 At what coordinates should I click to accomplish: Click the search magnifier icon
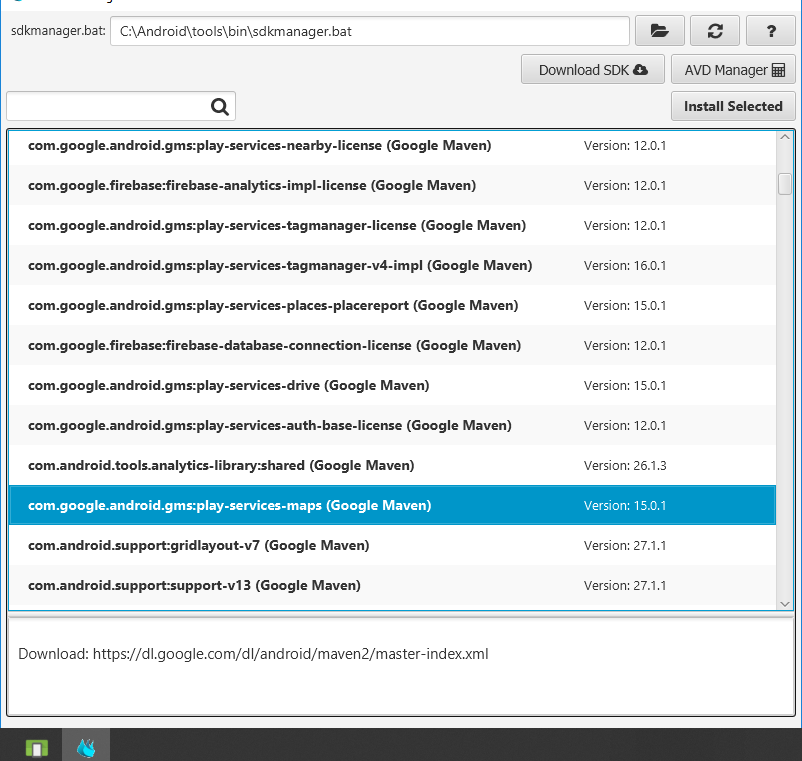click(x=220, y=106)
